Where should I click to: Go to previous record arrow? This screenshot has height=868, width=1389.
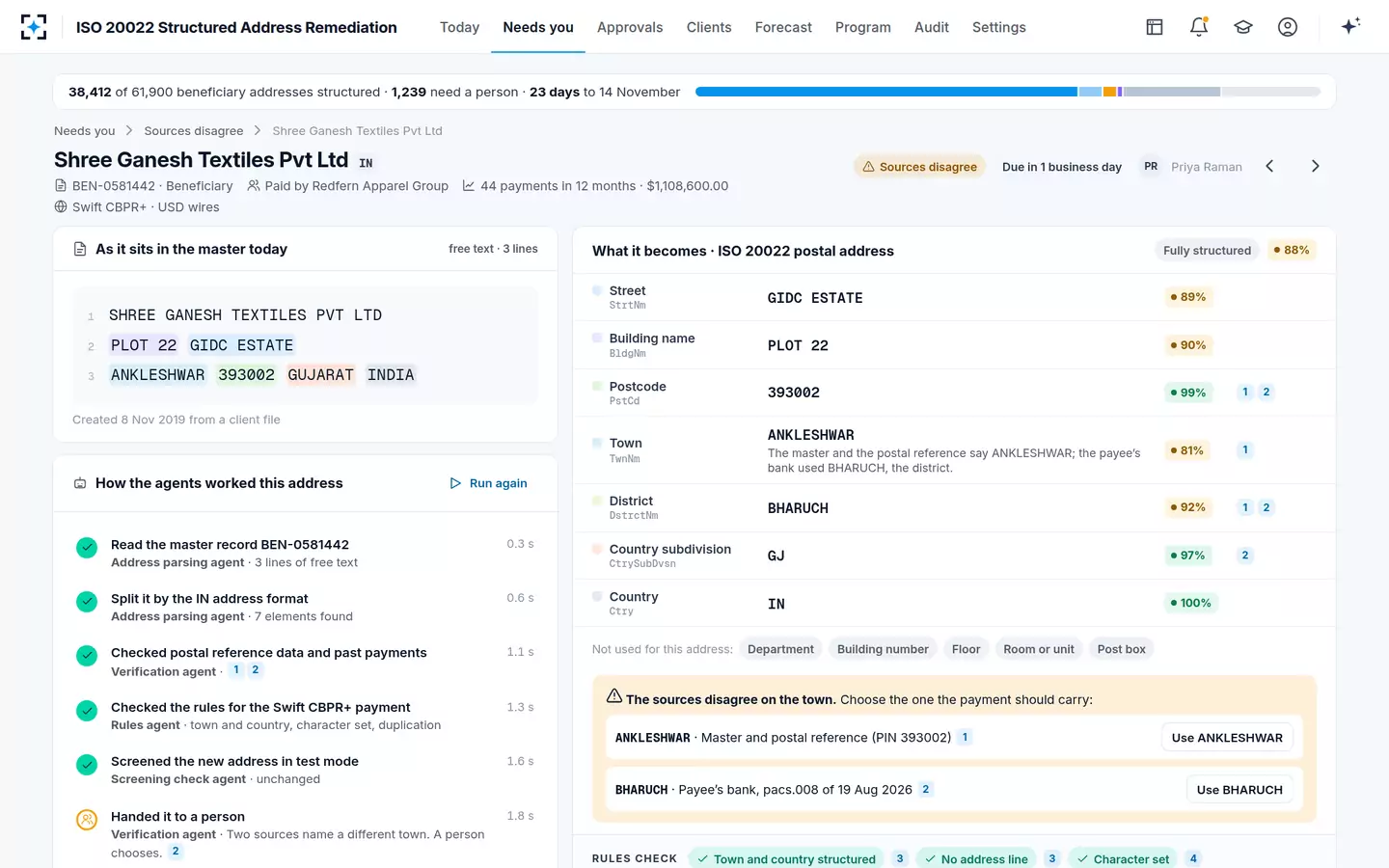point(1269,166)
